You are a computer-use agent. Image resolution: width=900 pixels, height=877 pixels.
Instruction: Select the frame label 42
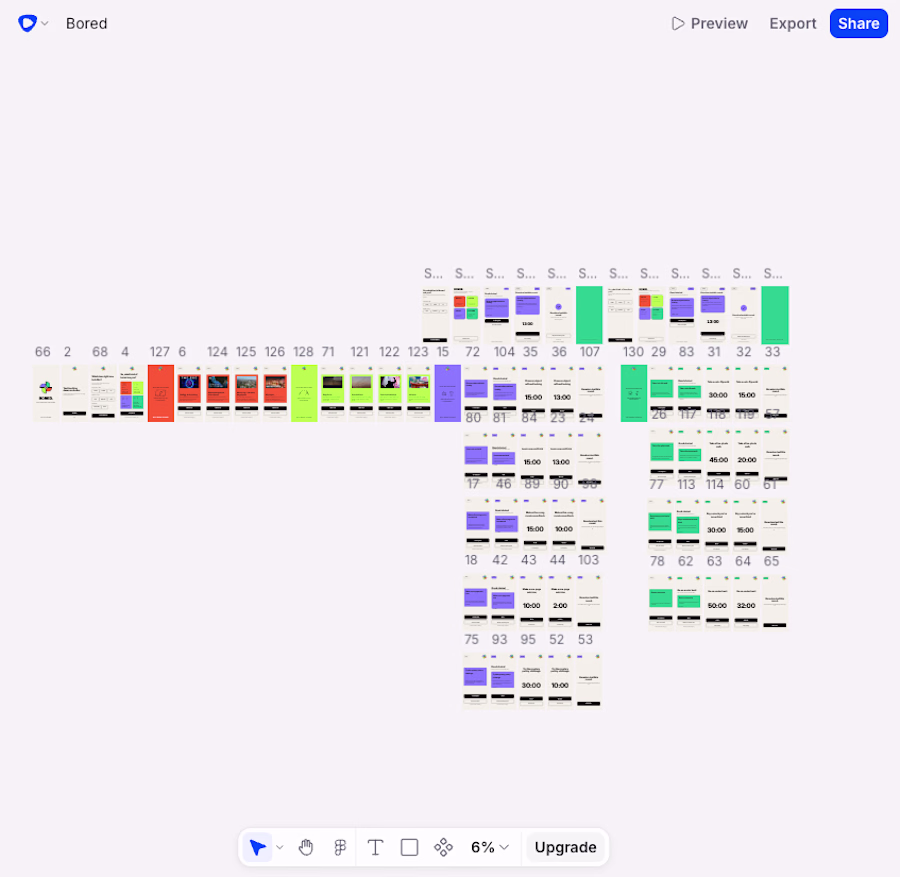500,560
